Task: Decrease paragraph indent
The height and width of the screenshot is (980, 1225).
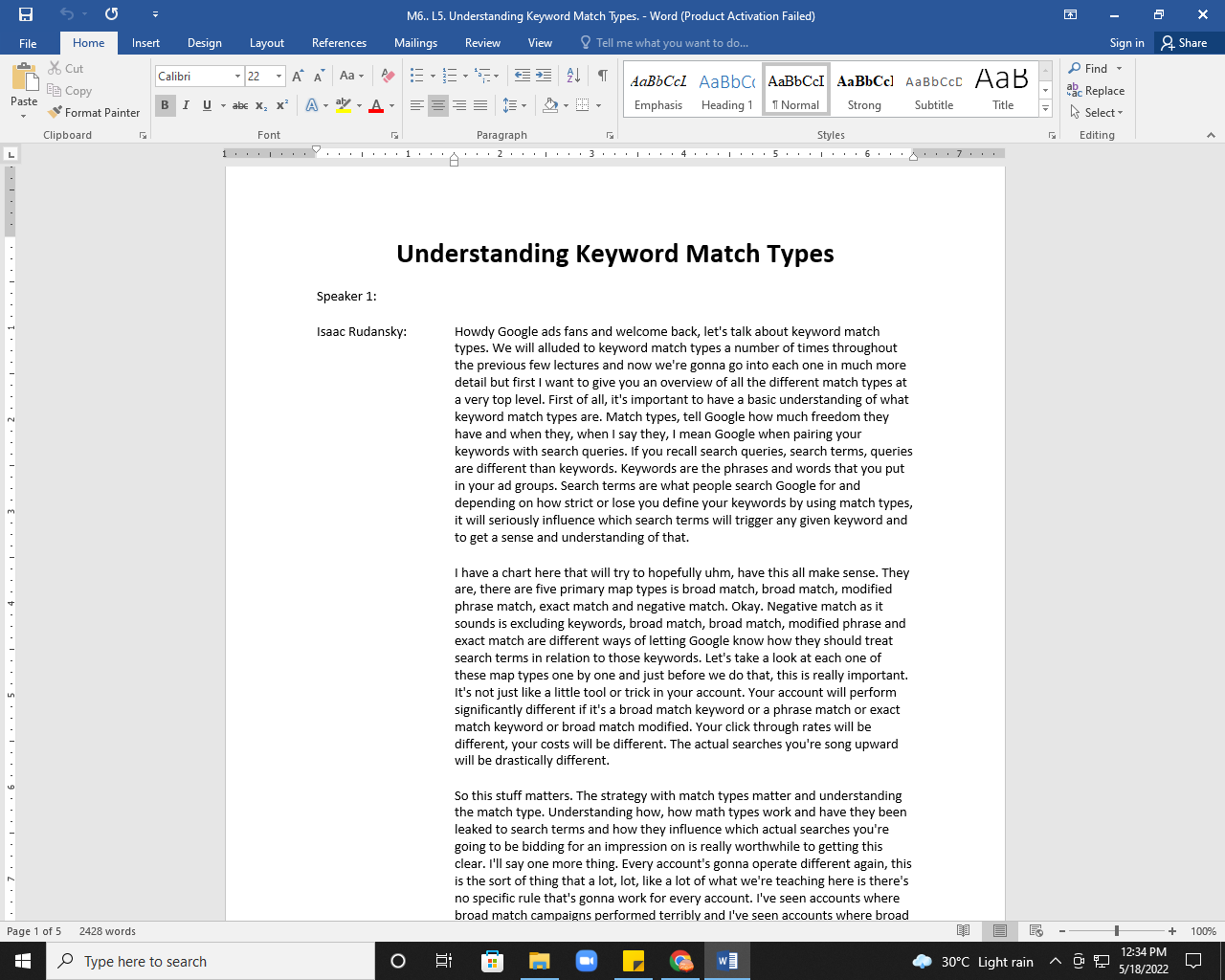Action: 523,77
